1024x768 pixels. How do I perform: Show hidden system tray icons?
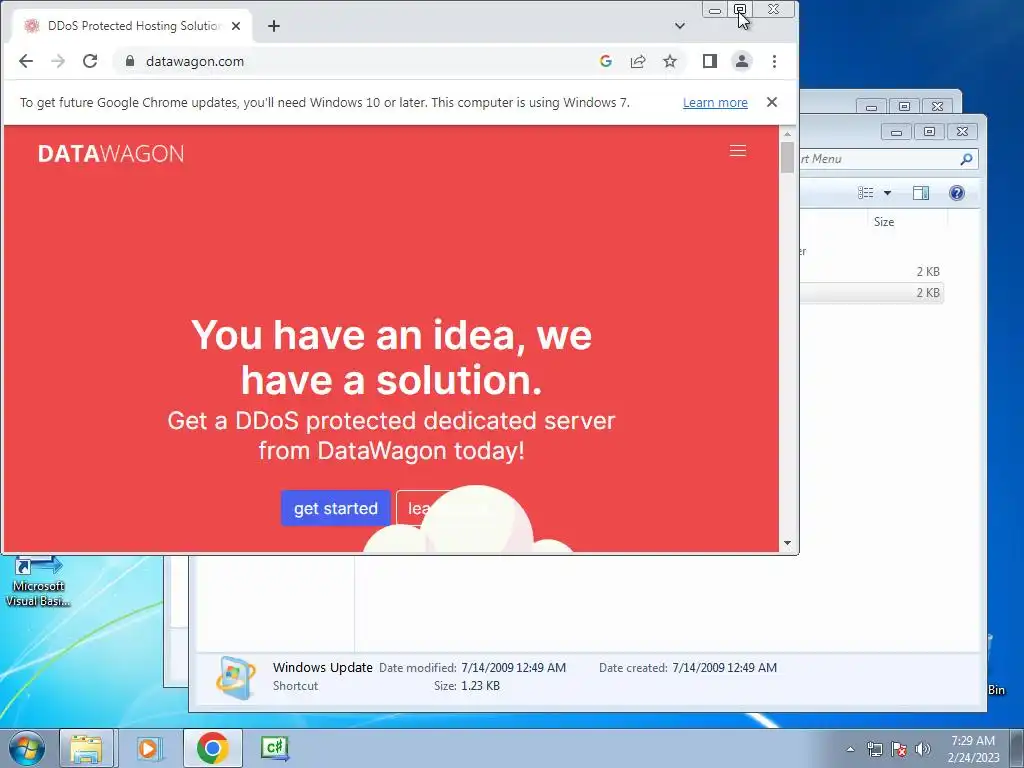point(850,749)
